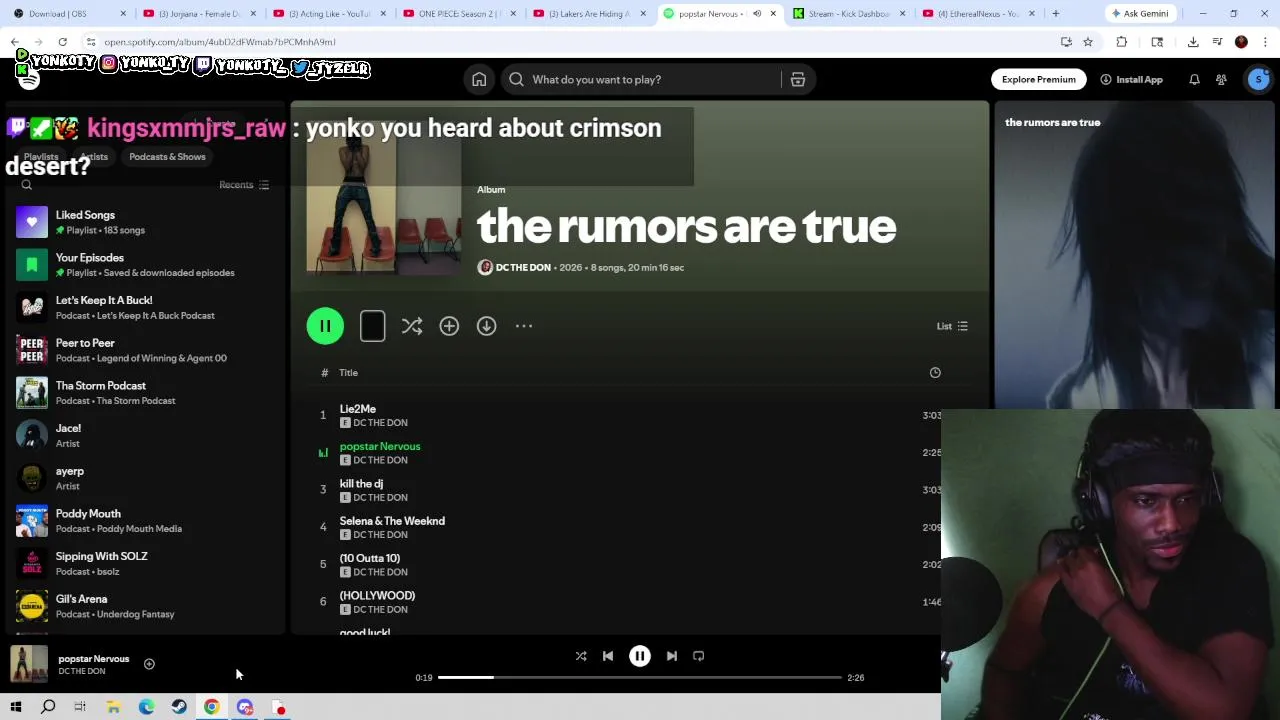The image size is (1280, 720).
Task: Open Let's Keep It A Buck! podcast
Action: coord(146,307)
